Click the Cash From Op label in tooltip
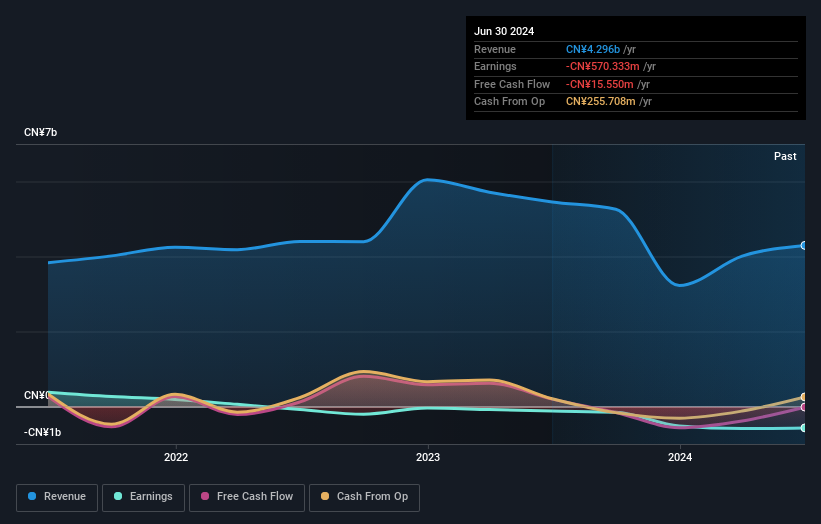Image resolution: width=821 pixels, height=524 pixels. point(509,102)
